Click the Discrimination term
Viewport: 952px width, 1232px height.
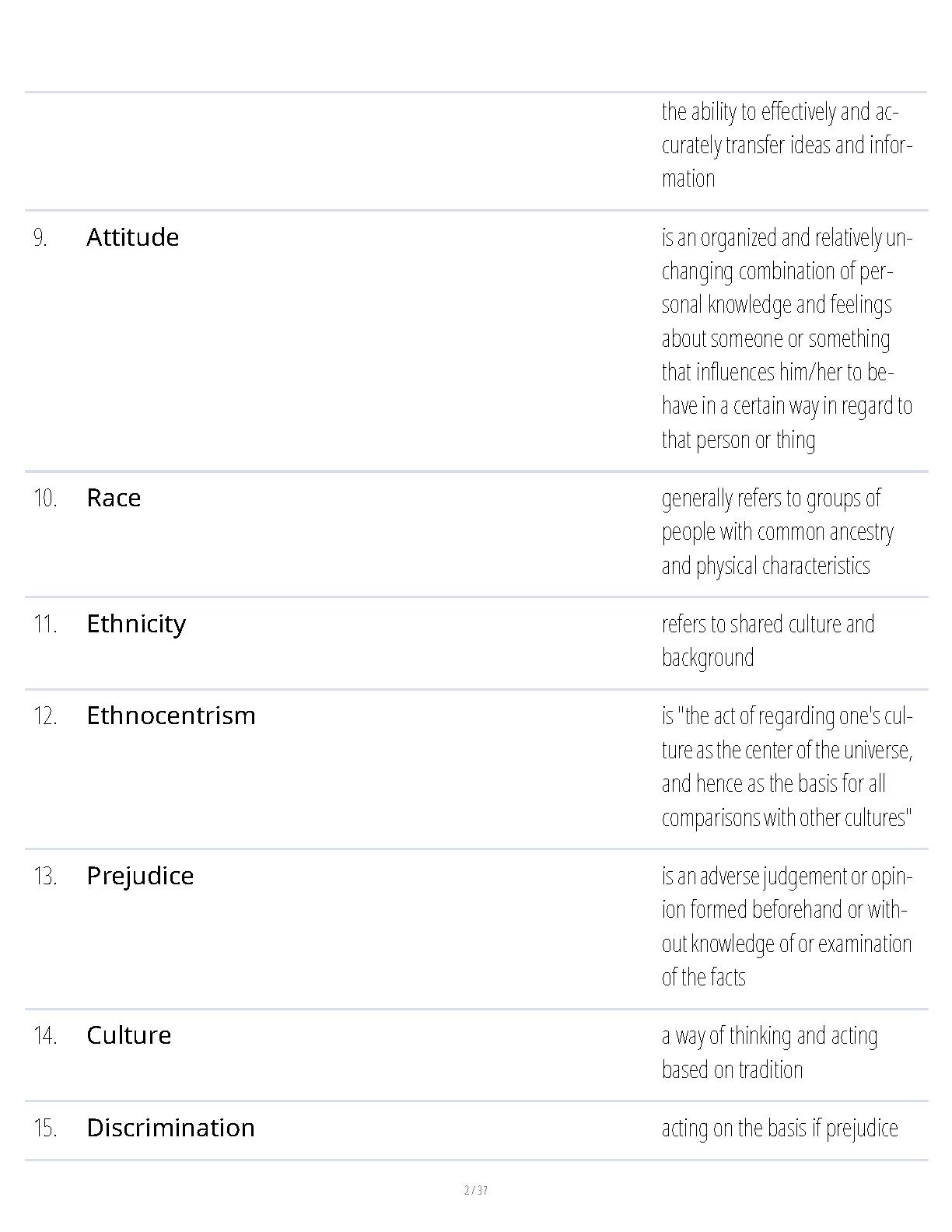pyautogui.click(x=170, y=1128)
